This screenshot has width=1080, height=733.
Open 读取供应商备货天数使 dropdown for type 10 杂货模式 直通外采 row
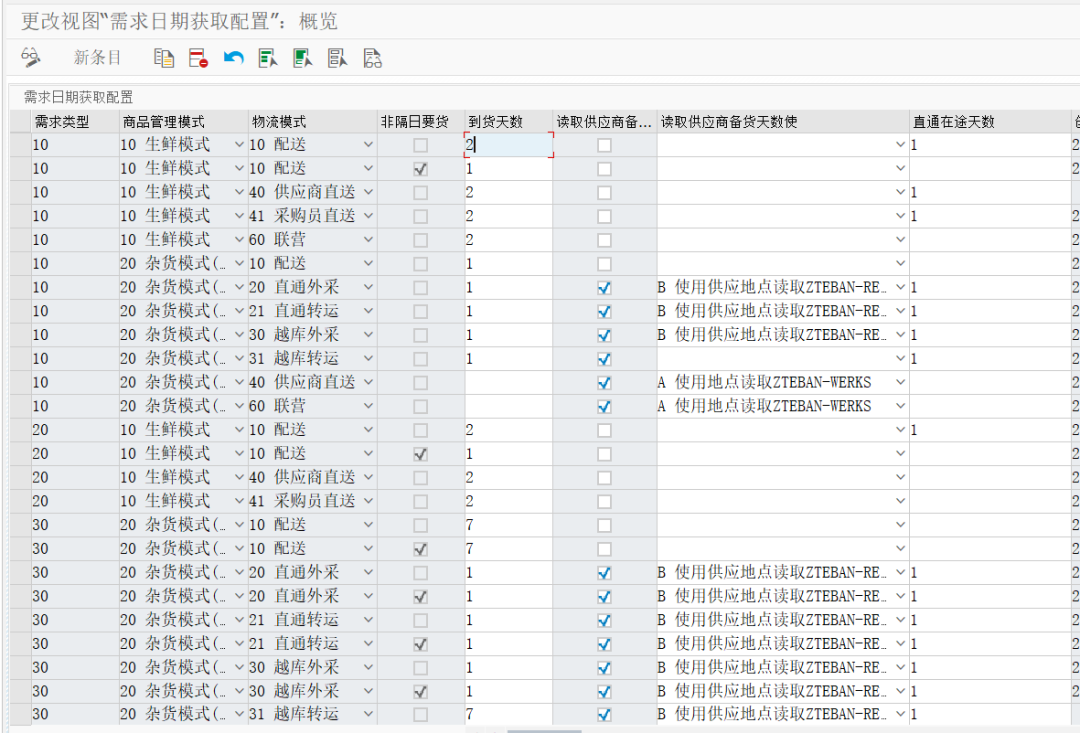point(900,287)
